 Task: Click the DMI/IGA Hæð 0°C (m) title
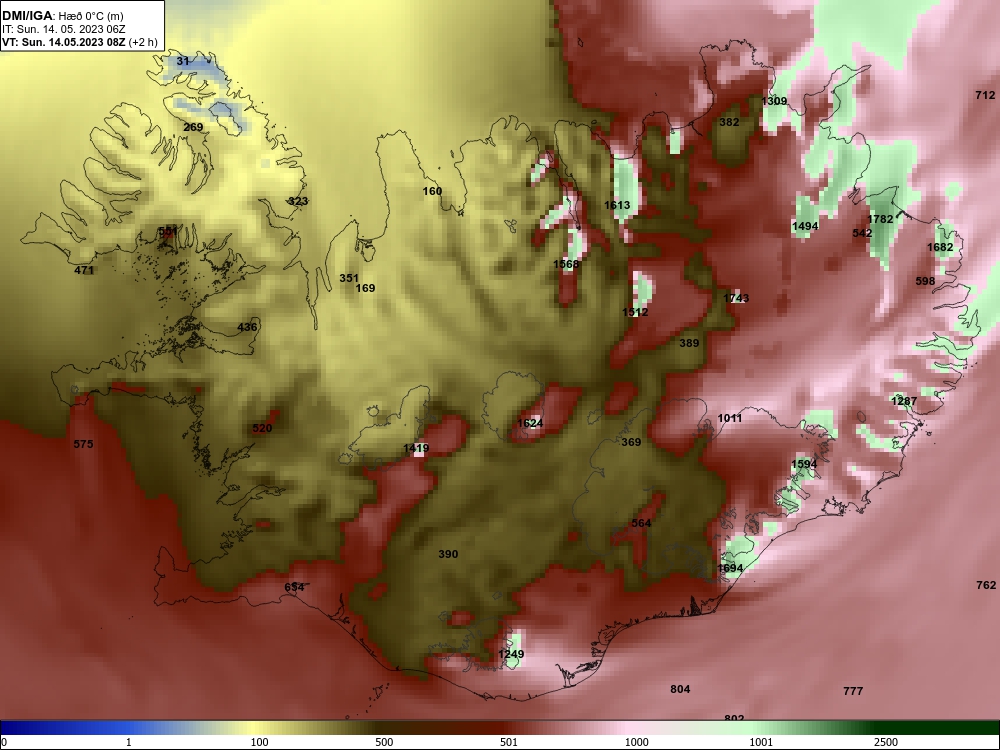coord(63,16)
